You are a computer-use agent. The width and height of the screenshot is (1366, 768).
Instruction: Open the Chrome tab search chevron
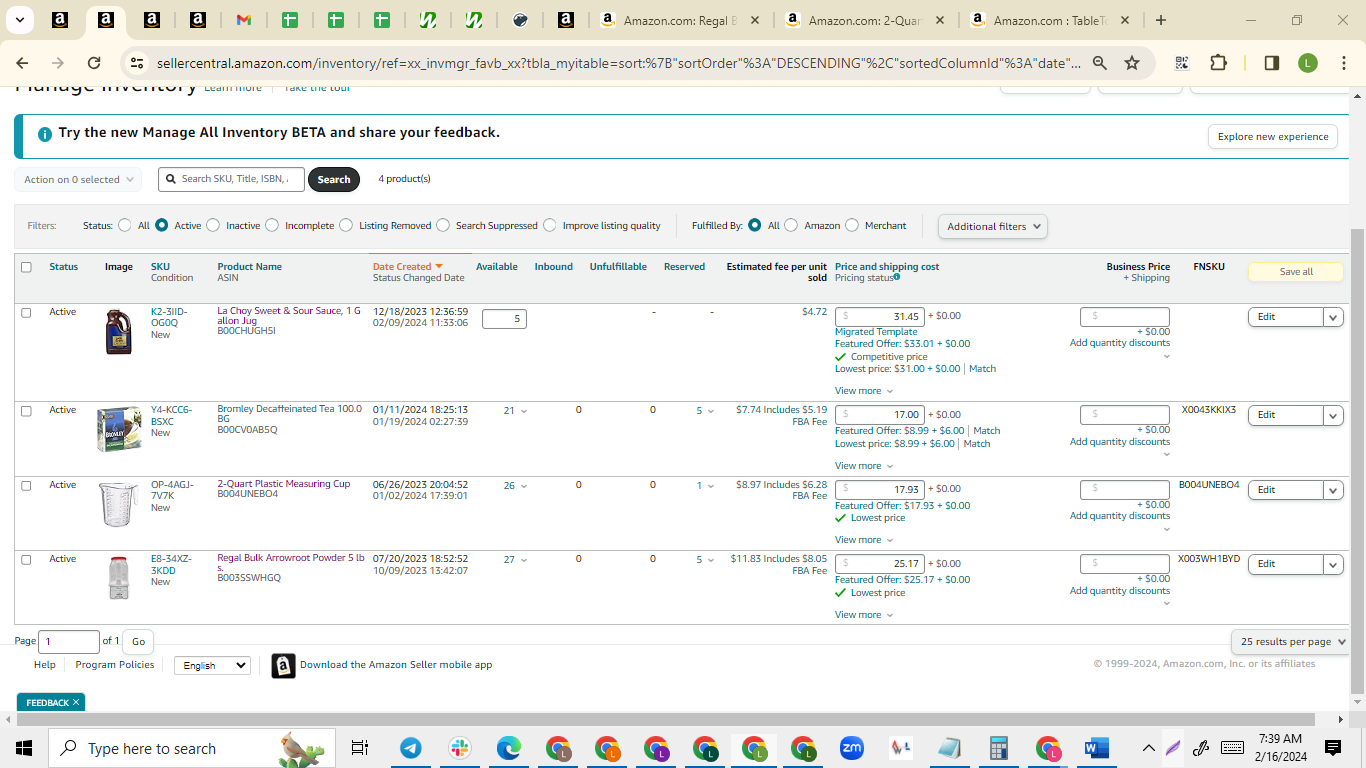click(20, 20)
